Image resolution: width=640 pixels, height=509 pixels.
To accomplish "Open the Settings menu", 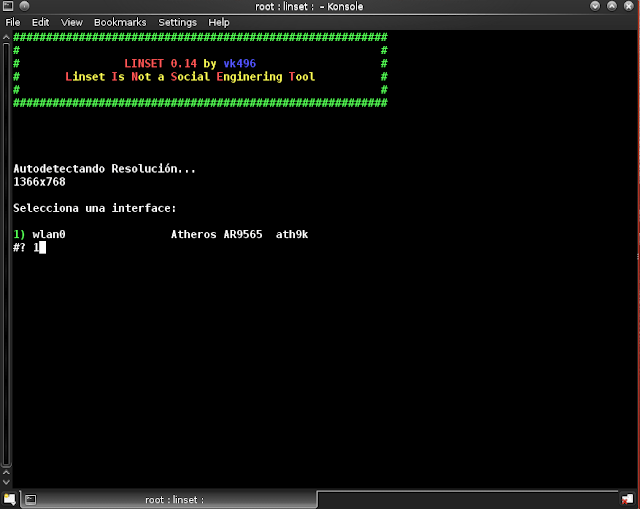I will click(x=177, y=22).
